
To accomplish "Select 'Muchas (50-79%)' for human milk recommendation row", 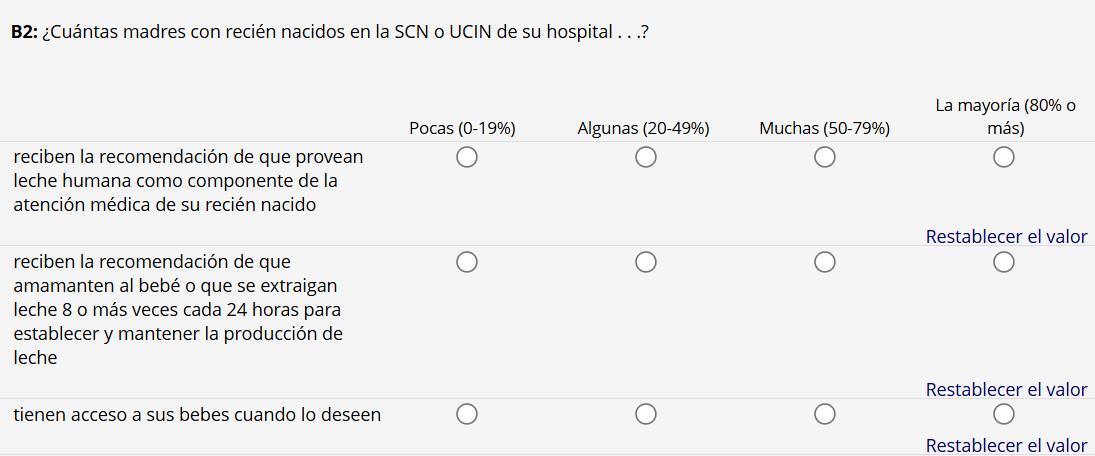I will click(x=824, y=158).
